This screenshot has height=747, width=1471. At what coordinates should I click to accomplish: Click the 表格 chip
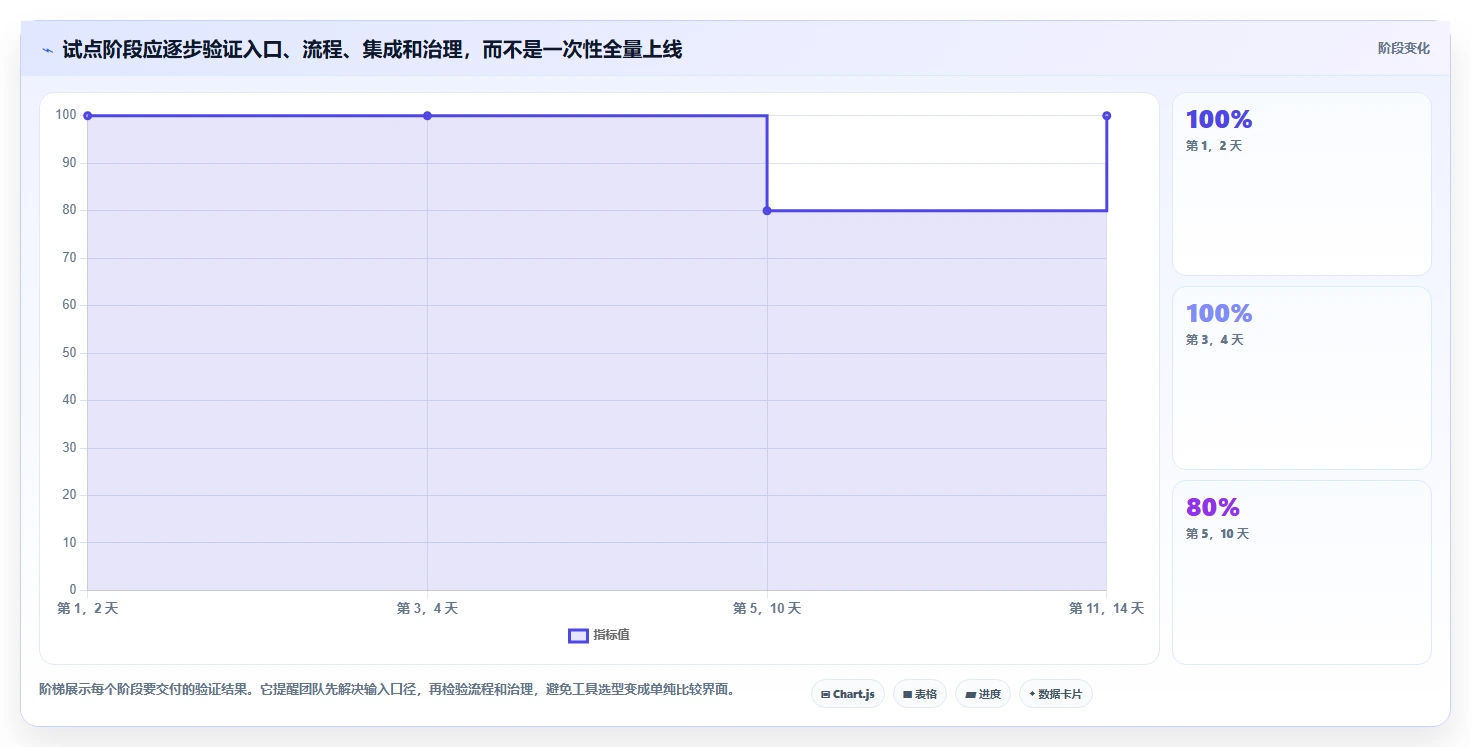click(919, 694)
